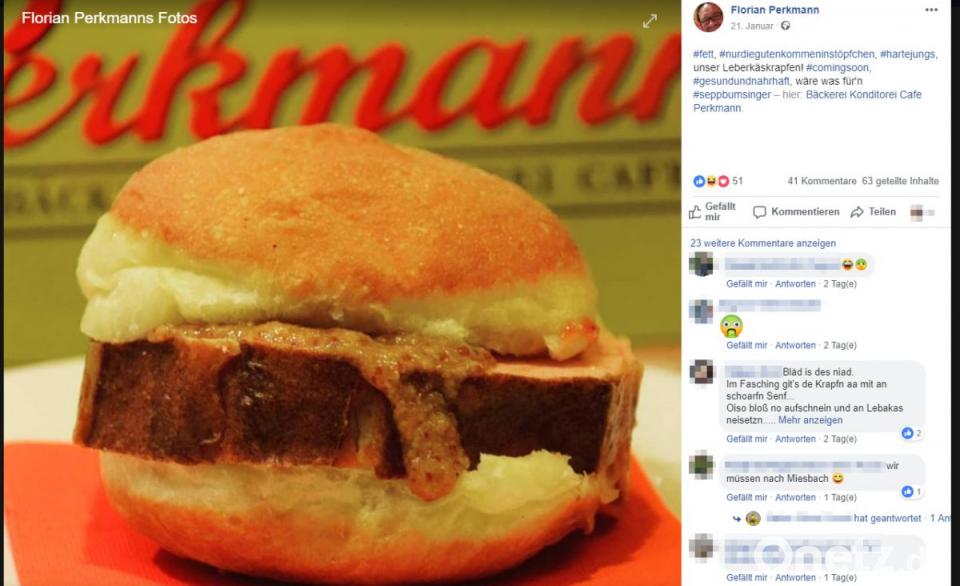Viewport: 960px width, 586px height.
Task: Open the reaction emojis summary with 51
Action: click(x=718, y=181)
